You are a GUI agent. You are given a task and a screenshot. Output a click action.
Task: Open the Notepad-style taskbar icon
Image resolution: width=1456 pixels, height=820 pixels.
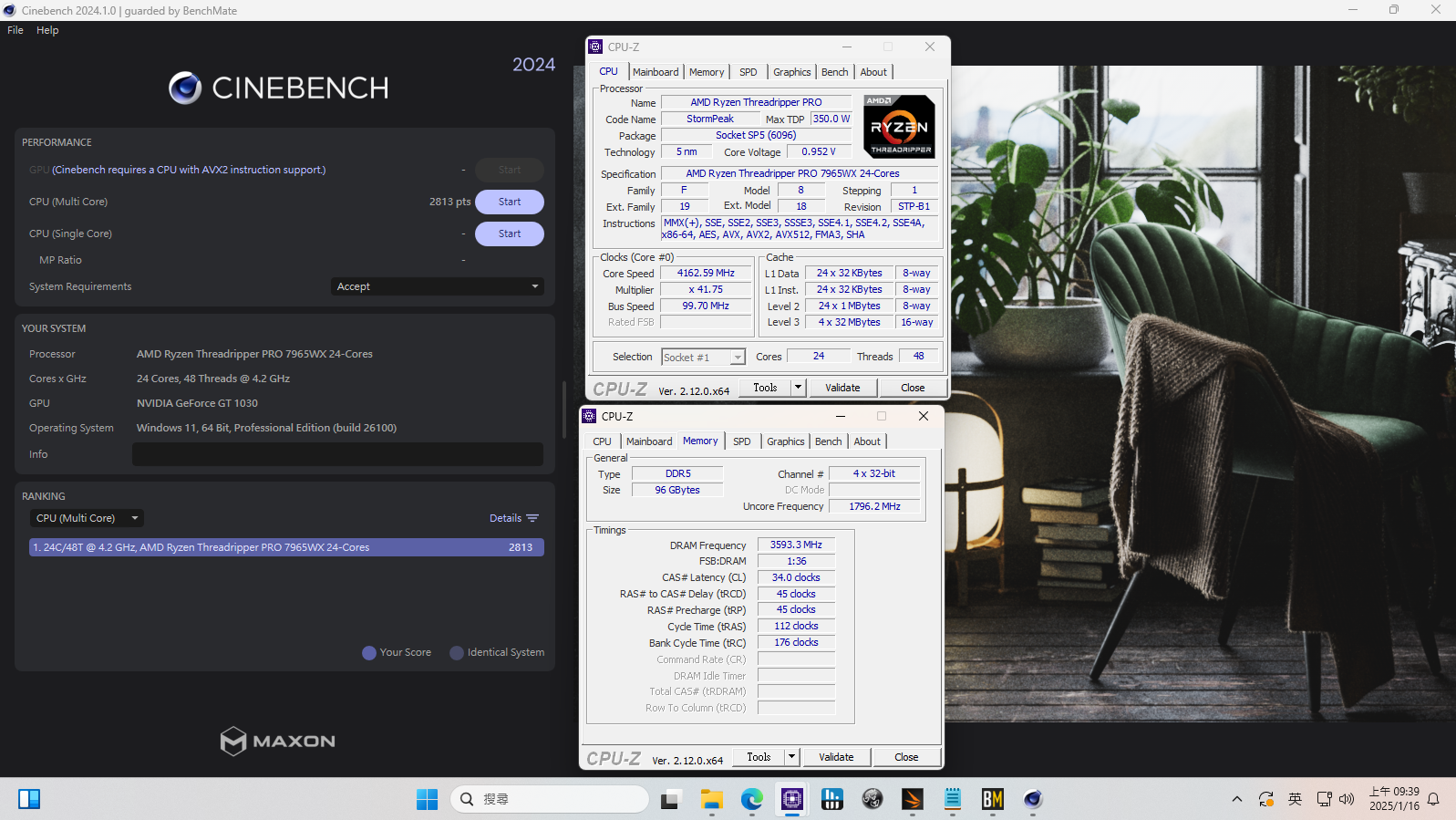953,799
